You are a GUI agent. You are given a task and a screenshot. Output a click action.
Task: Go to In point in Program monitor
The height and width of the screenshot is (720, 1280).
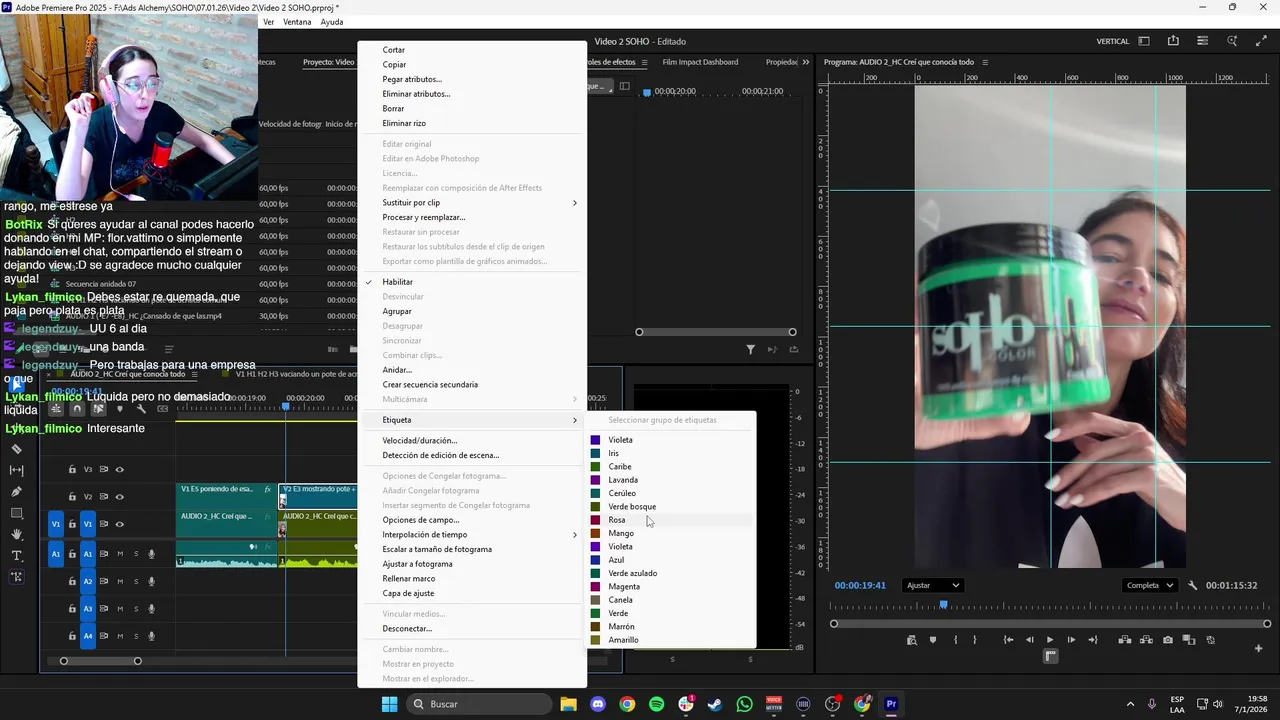(x=1008, y=640)
